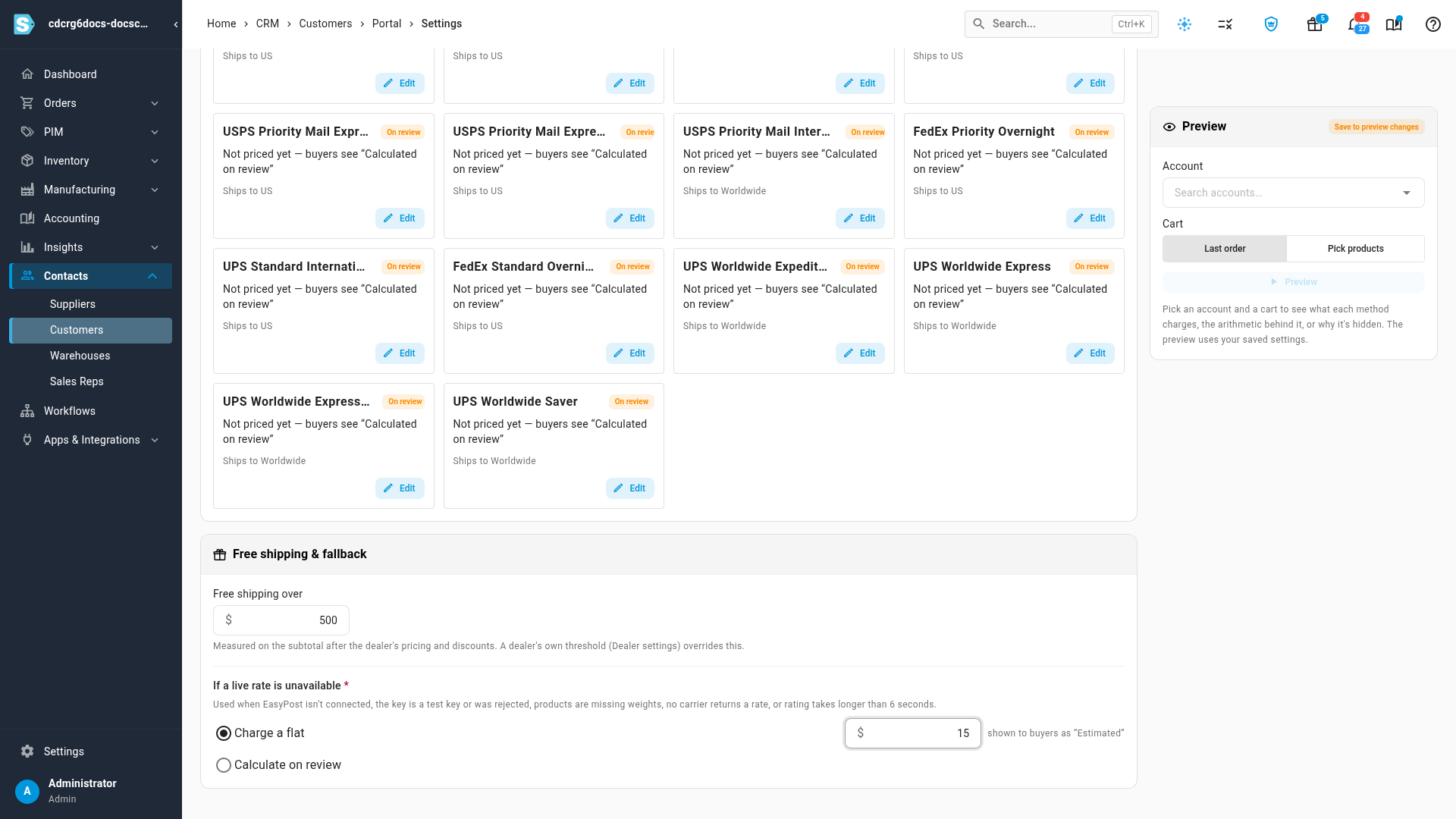Click the Orders cart icon
The width and height of the screenshot is (1456, 819).
pos(27,103)
